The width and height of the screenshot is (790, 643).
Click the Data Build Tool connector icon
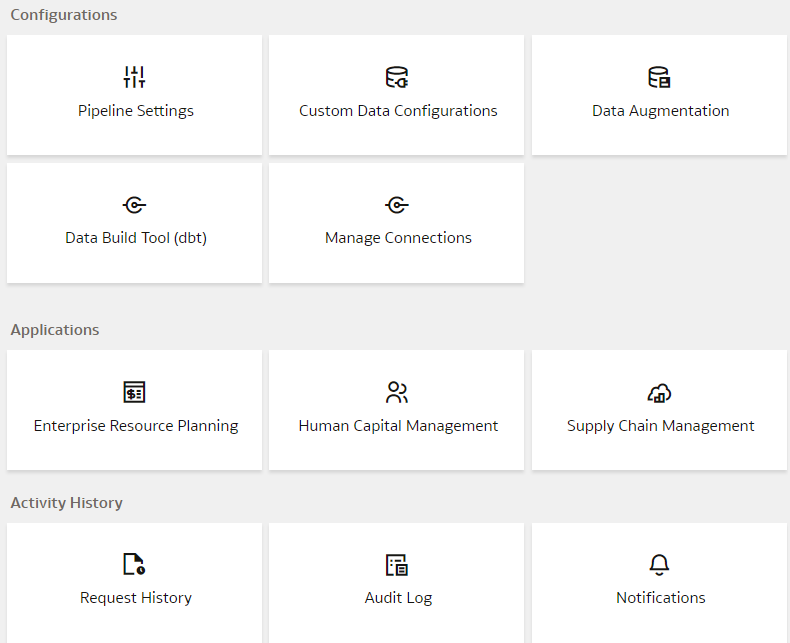click(135, 205)
